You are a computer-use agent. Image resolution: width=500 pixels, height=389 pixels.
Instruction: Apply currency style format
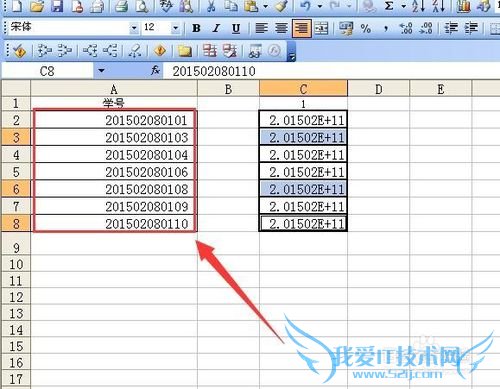pos(346,29)
